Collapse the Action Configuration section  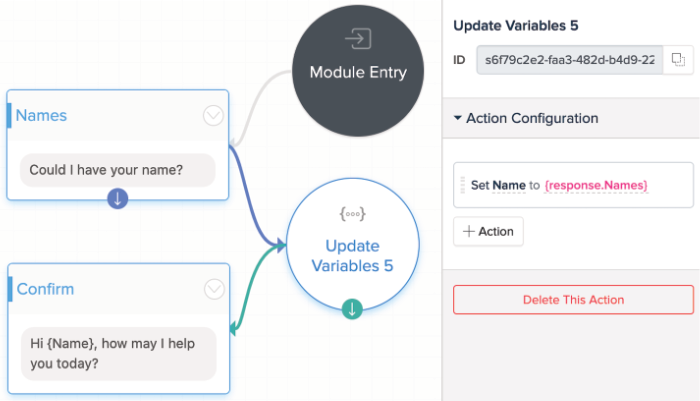coord(458,118)
